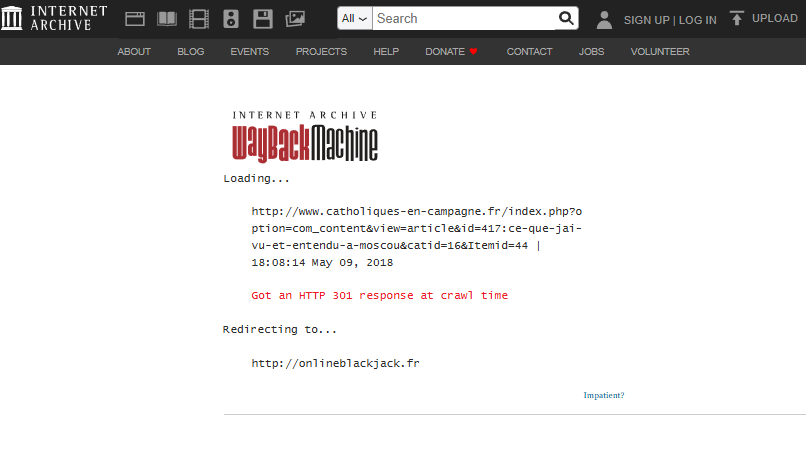806x450 pixels.
Task: Open the Images icon
Action: [295, 19]
